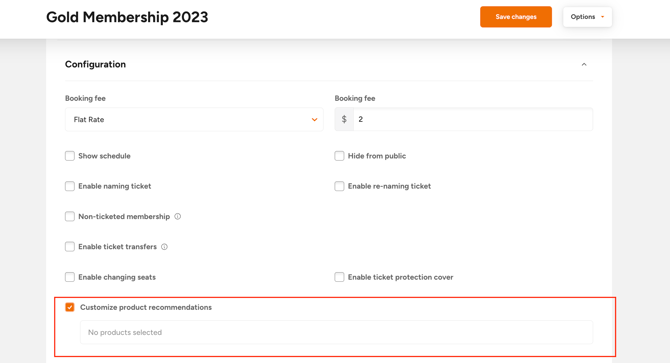Check Enable ticket transfers box
The width and height of the screenshot is (670, 363).
pyautogui.click(x=70, y=247)
